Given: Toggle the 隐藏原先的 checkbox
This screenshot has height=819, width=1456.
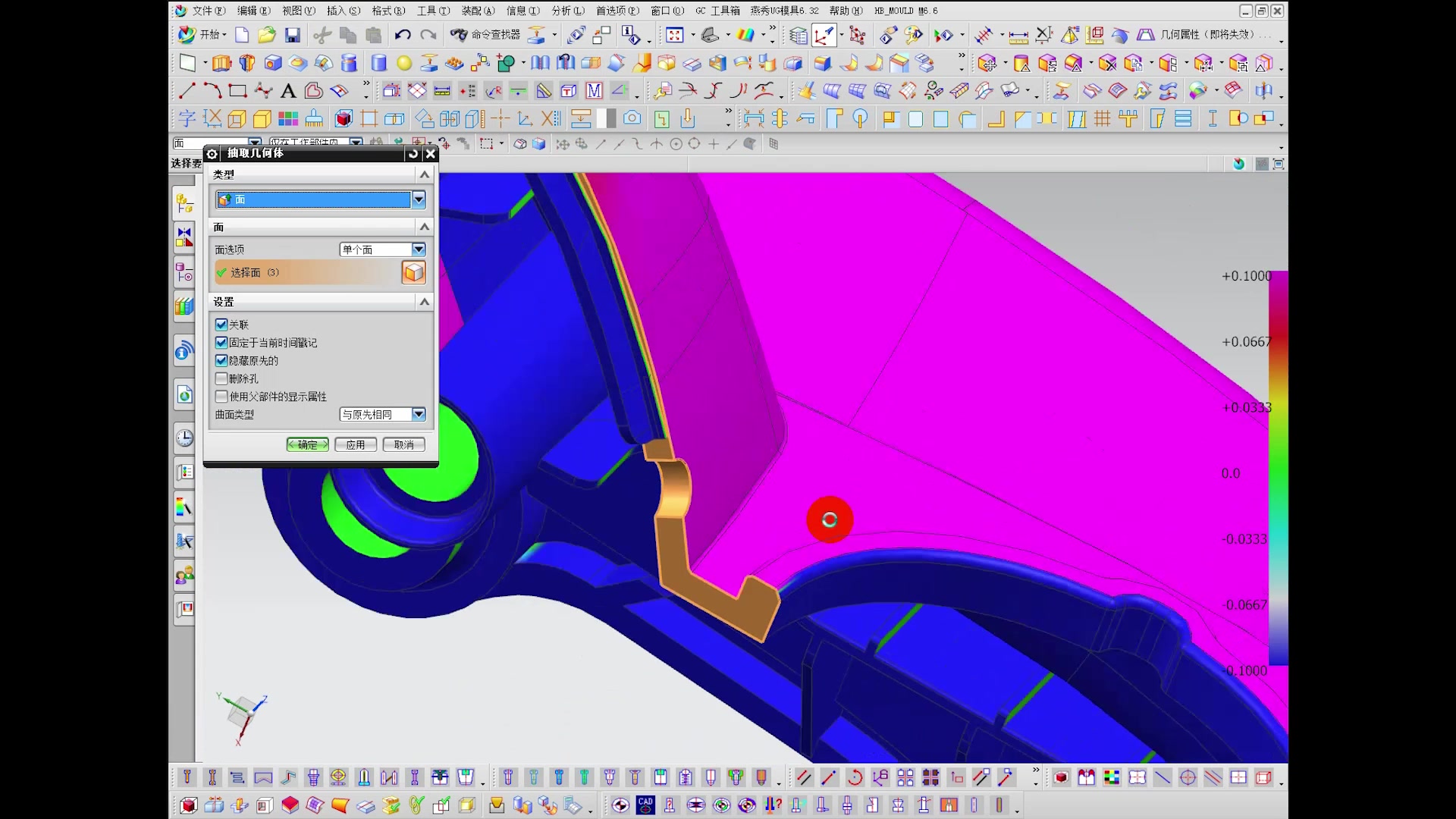Looking at the screenshot, I should 221,361.
